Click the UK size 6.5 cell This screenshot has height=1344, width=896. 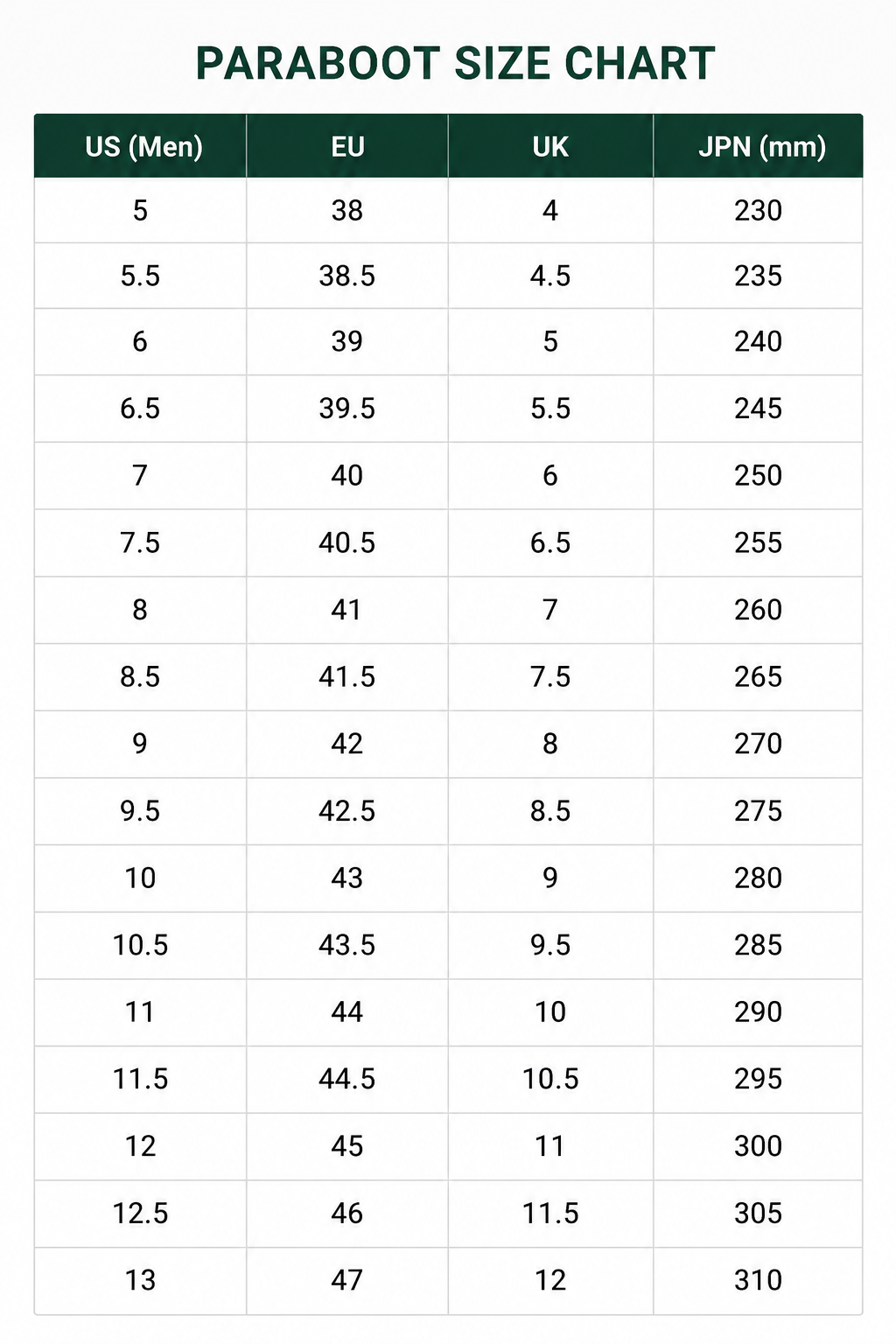[x=550, y=542]
